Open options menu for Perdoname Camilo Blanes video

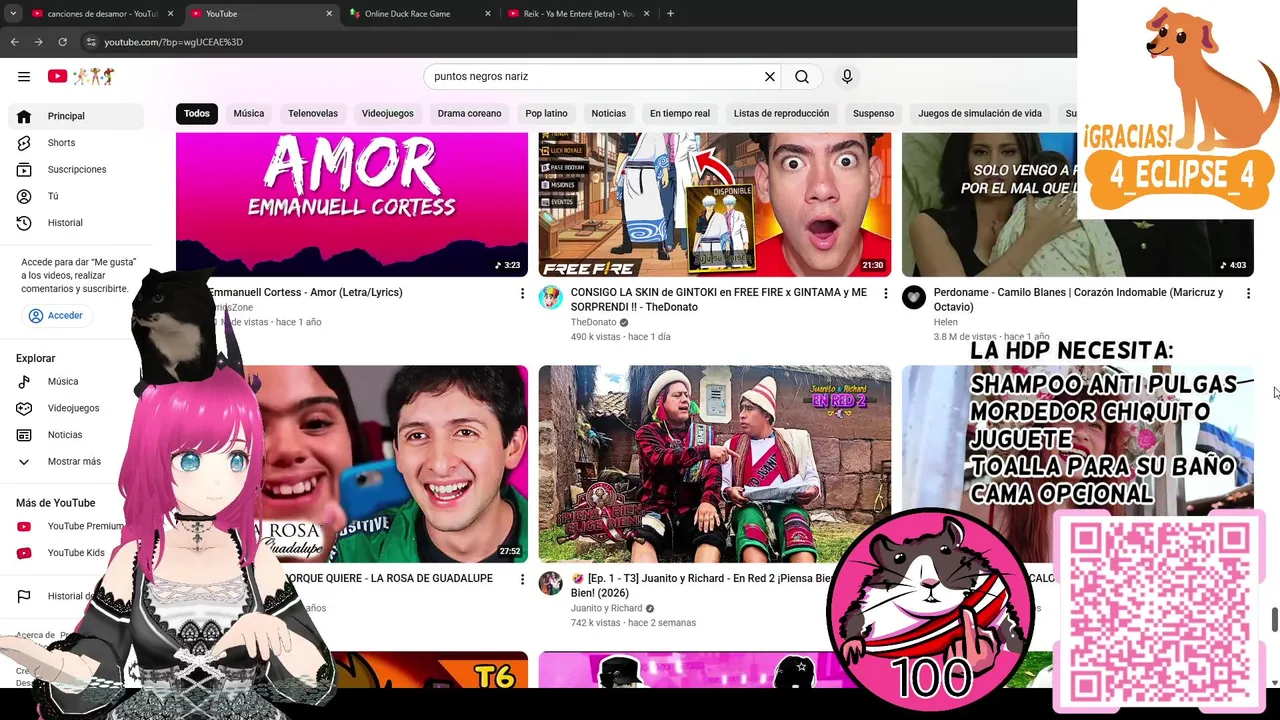tap(1248, 293)
